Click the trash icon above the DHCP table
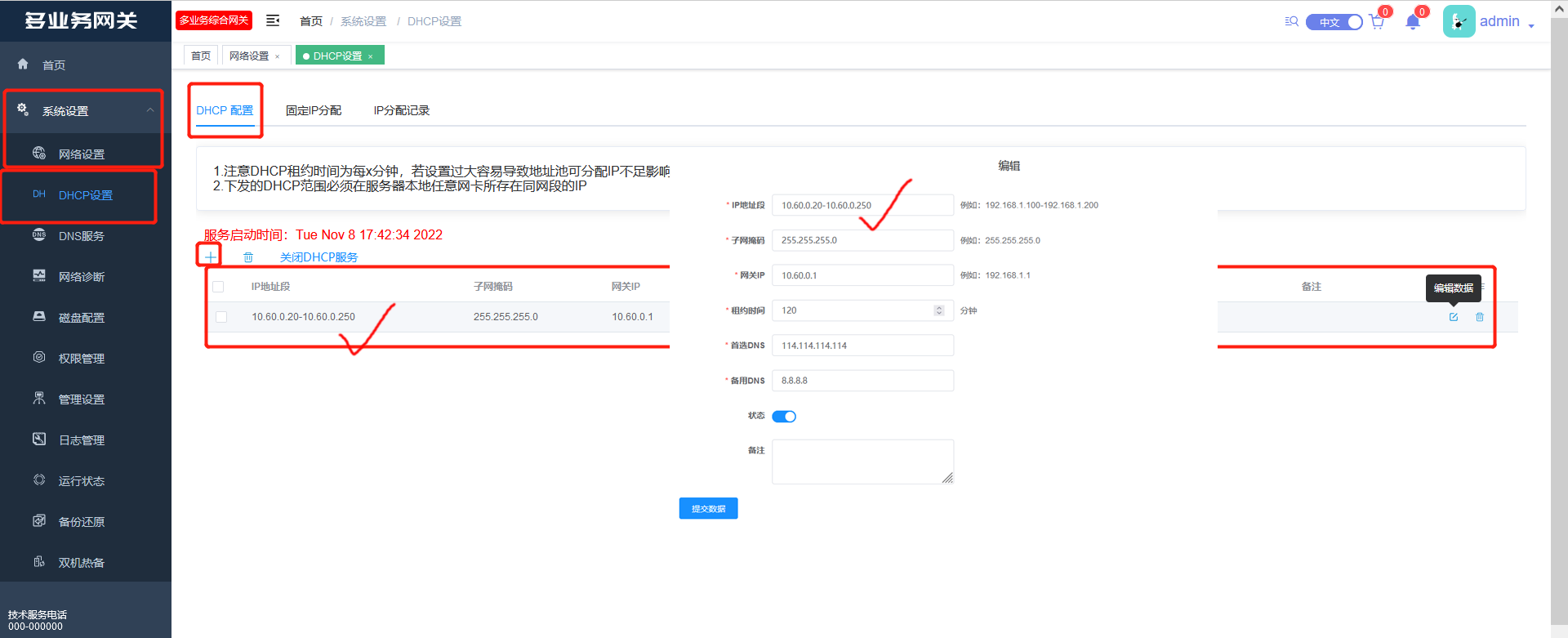1568x638 pixels. click(248, 257)
